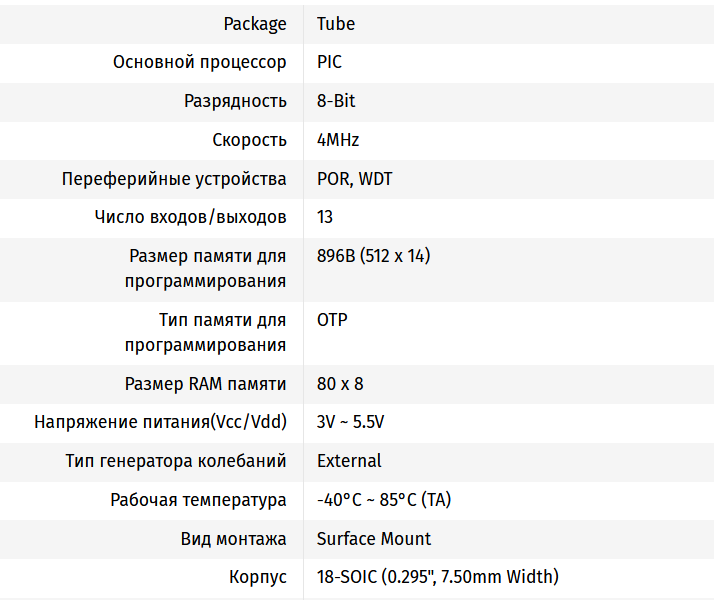This screenshot has width=714, height=600.
Task: Click the "8-Bit" value text
Action: [336, 101]
